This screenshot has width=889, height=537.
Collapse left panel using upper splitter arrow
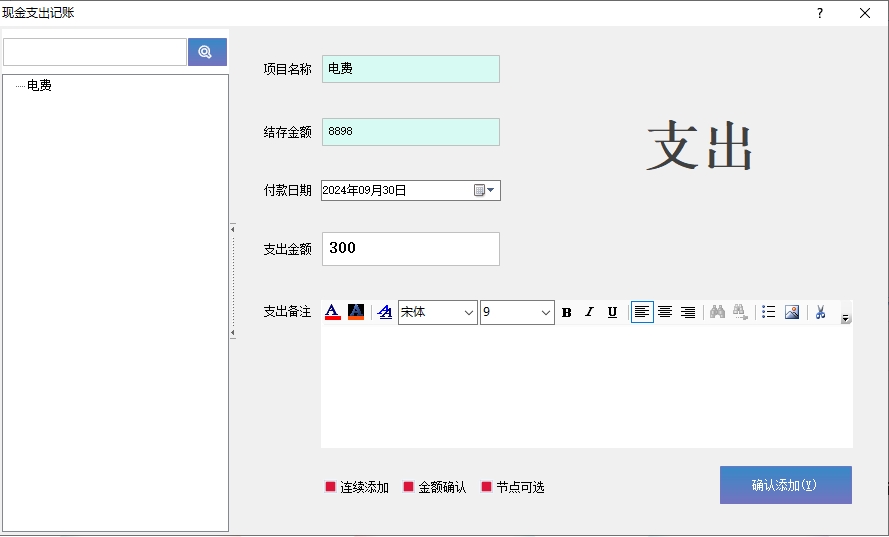click(232, 230)
